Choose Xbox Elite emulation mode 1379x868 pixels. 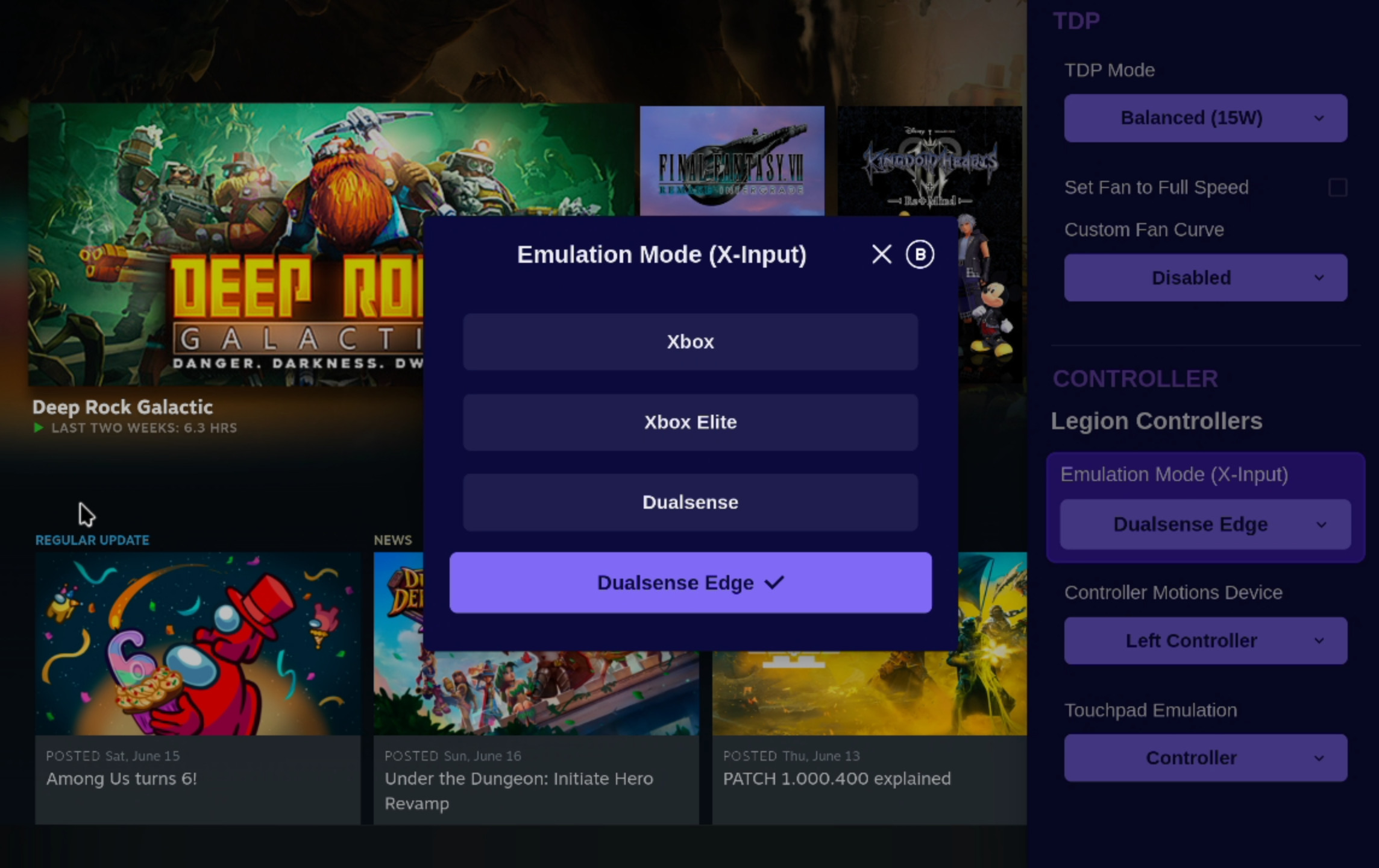pos(690,422)
